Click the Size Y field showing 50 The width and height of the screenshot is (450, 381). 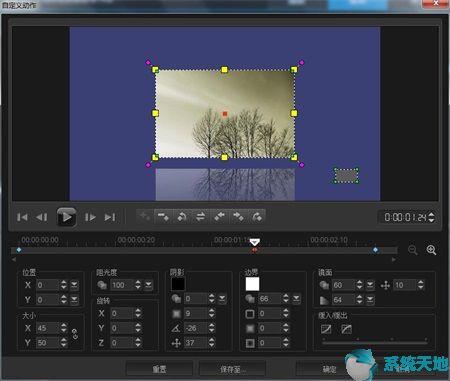[x=47, y=343]
